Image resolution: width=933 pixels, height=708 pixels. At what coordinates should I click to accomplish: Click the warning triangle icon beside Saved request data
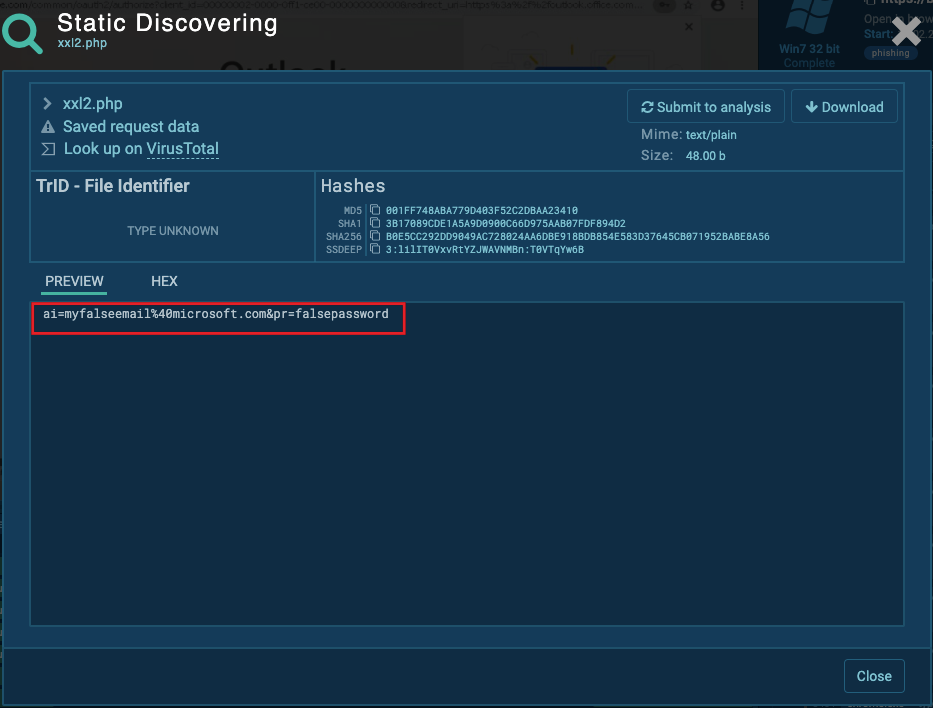click(x=48, y=127)
